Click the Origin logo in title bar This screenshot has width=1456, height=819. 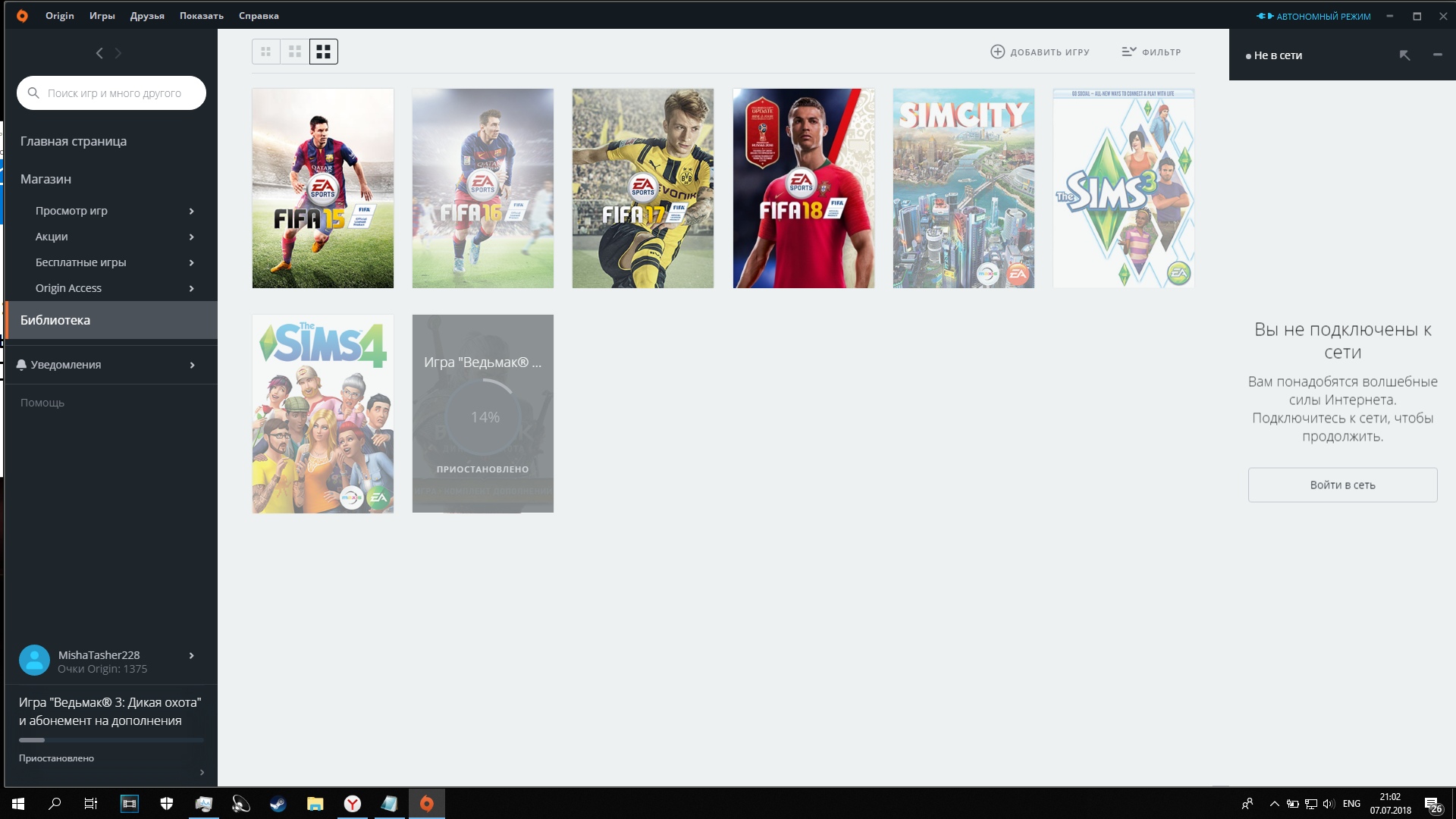[x=22, y=15]
